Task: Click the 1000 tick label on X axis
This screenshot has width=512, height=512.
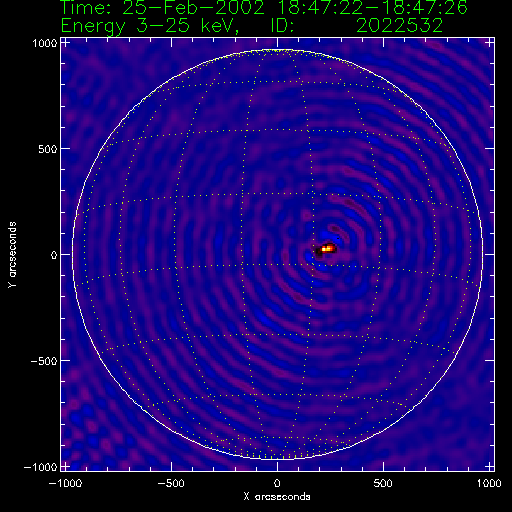Action: (x=489, y=483)
